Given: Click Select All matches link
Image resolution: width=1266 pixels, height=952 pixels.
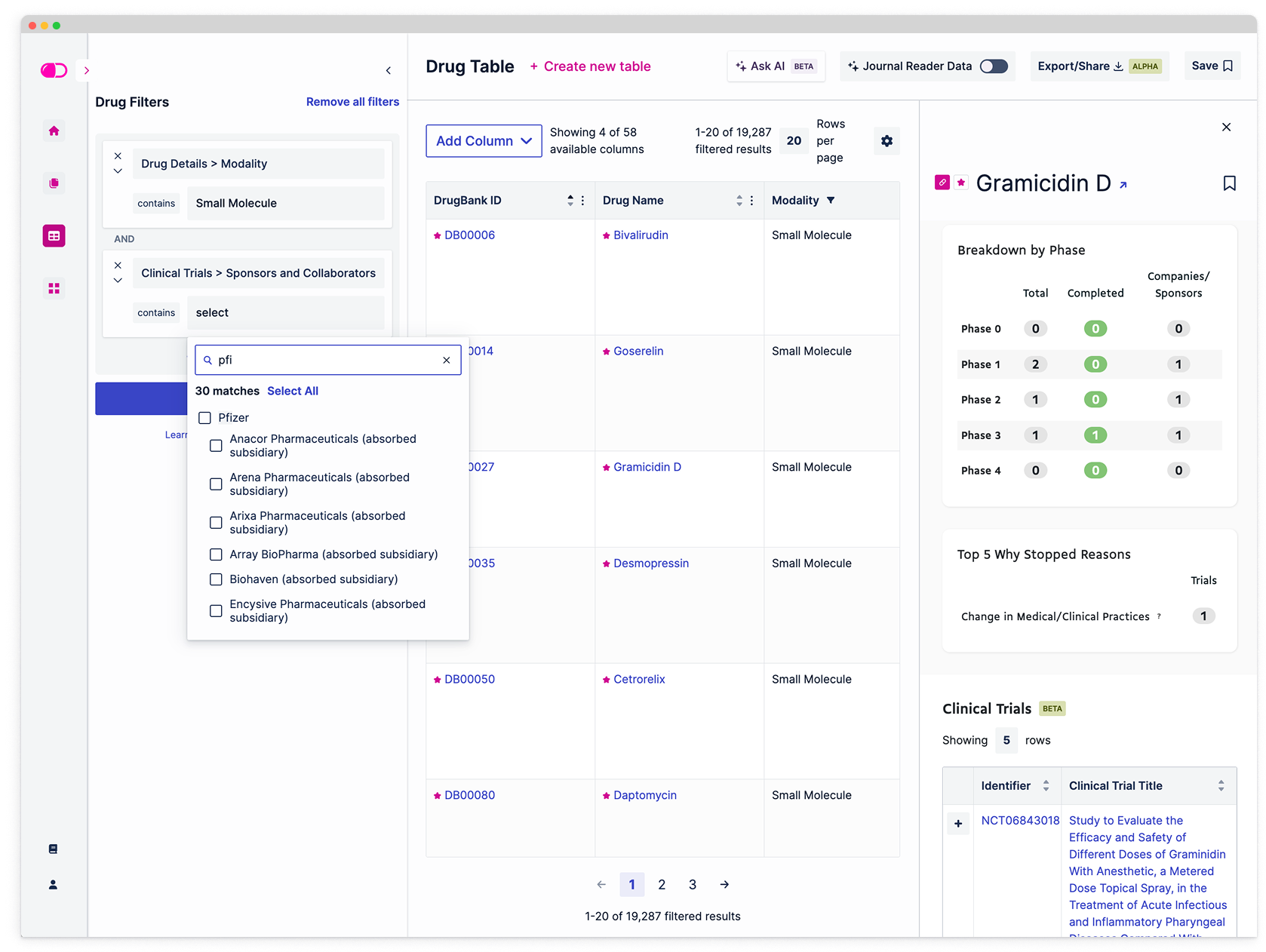Looking at the screenshot, I should pyautogui.click(x=293, y=391).
